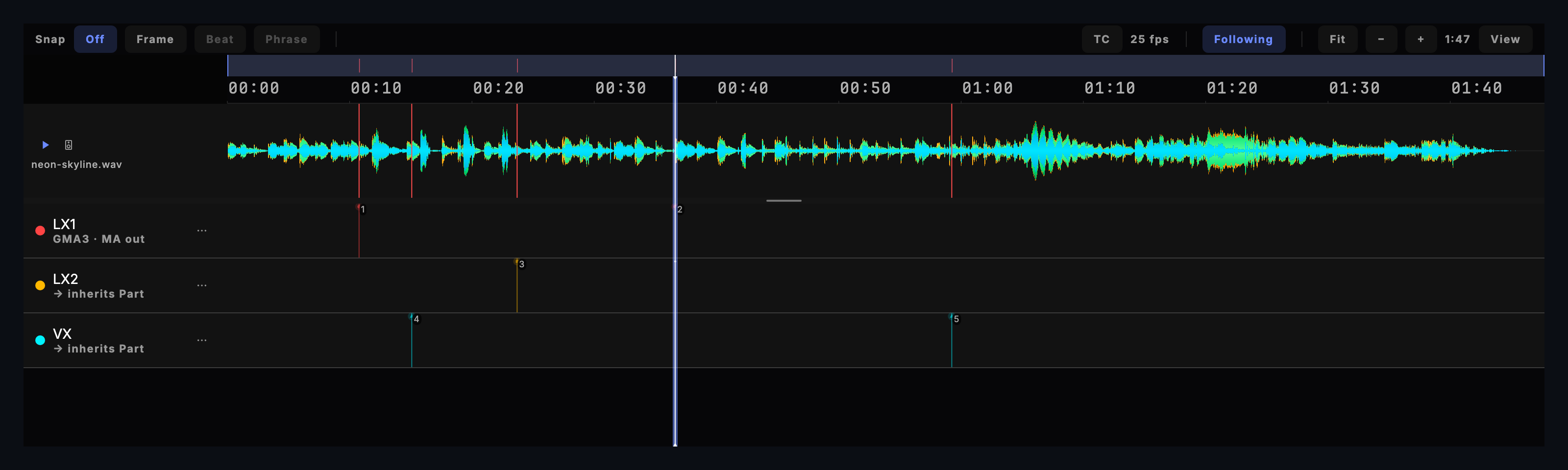Screen dimensions: 1568x470
Task: Click the yellow LX2 track color dot
Action: coord(40,285)
